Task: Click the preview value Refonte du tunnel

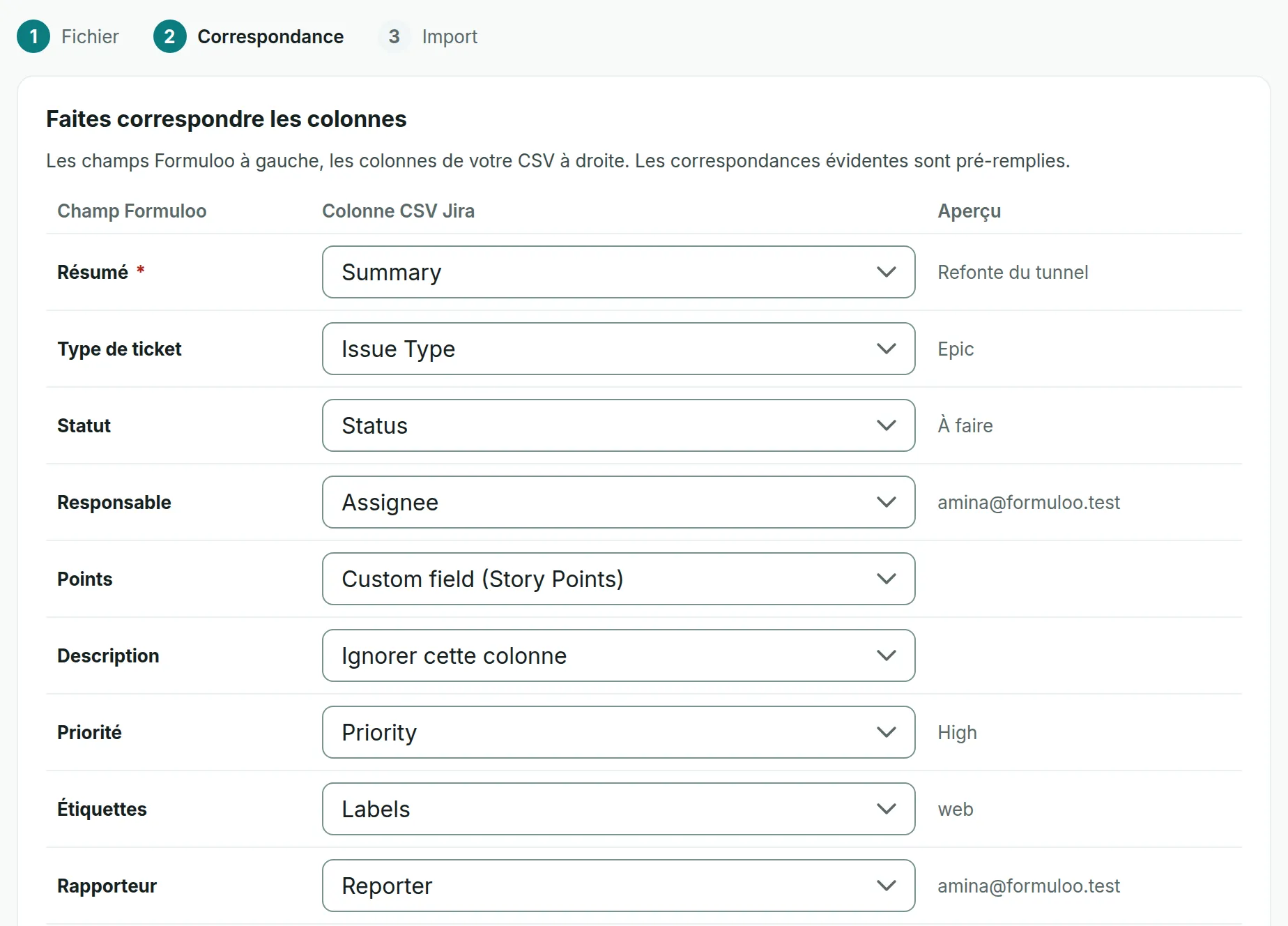Action: tap(1013, 272)
